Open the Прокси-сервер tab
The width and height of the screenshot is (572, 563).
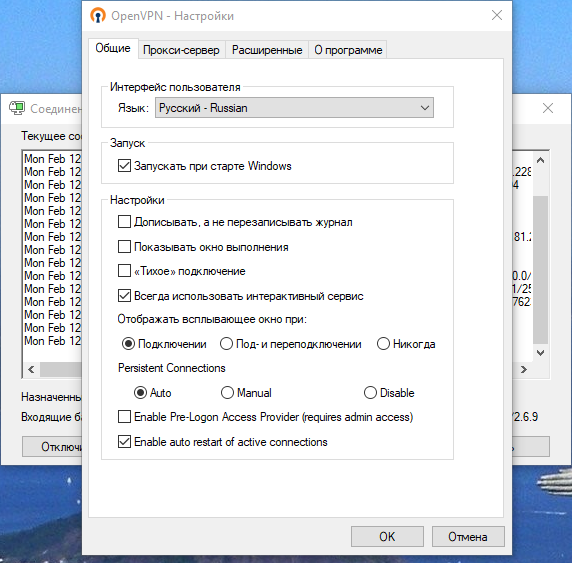pyautogui.click(x=181, y=50)
